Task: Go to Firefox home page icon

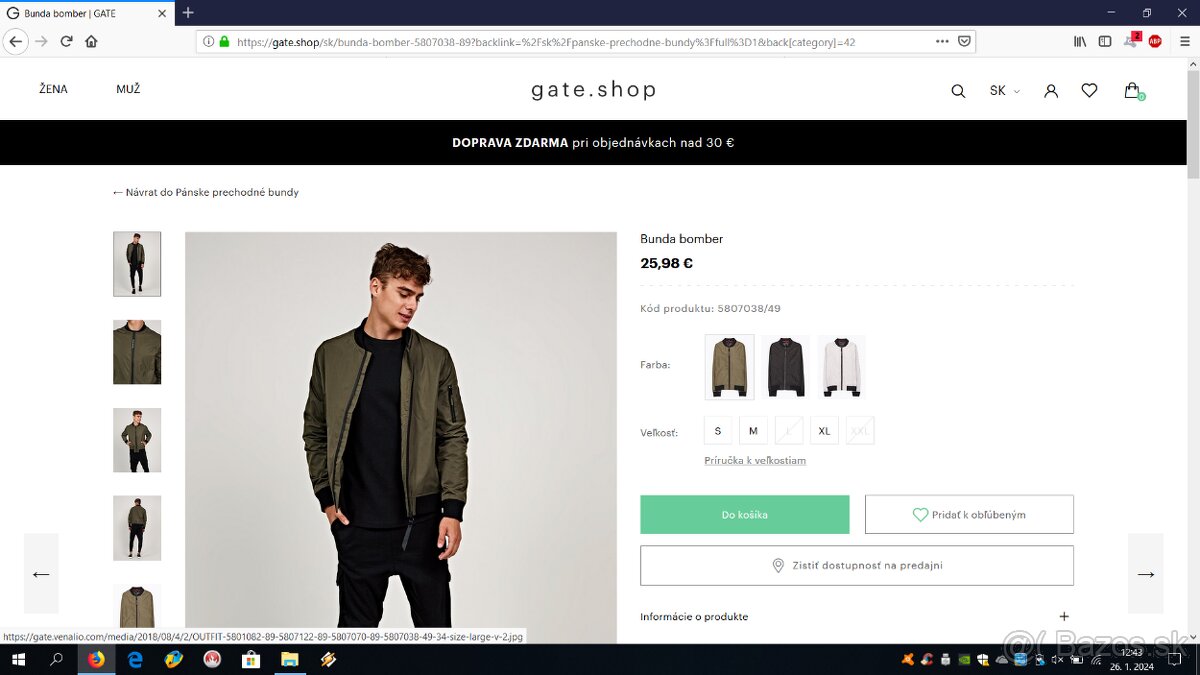Action: tap(91, 42)
